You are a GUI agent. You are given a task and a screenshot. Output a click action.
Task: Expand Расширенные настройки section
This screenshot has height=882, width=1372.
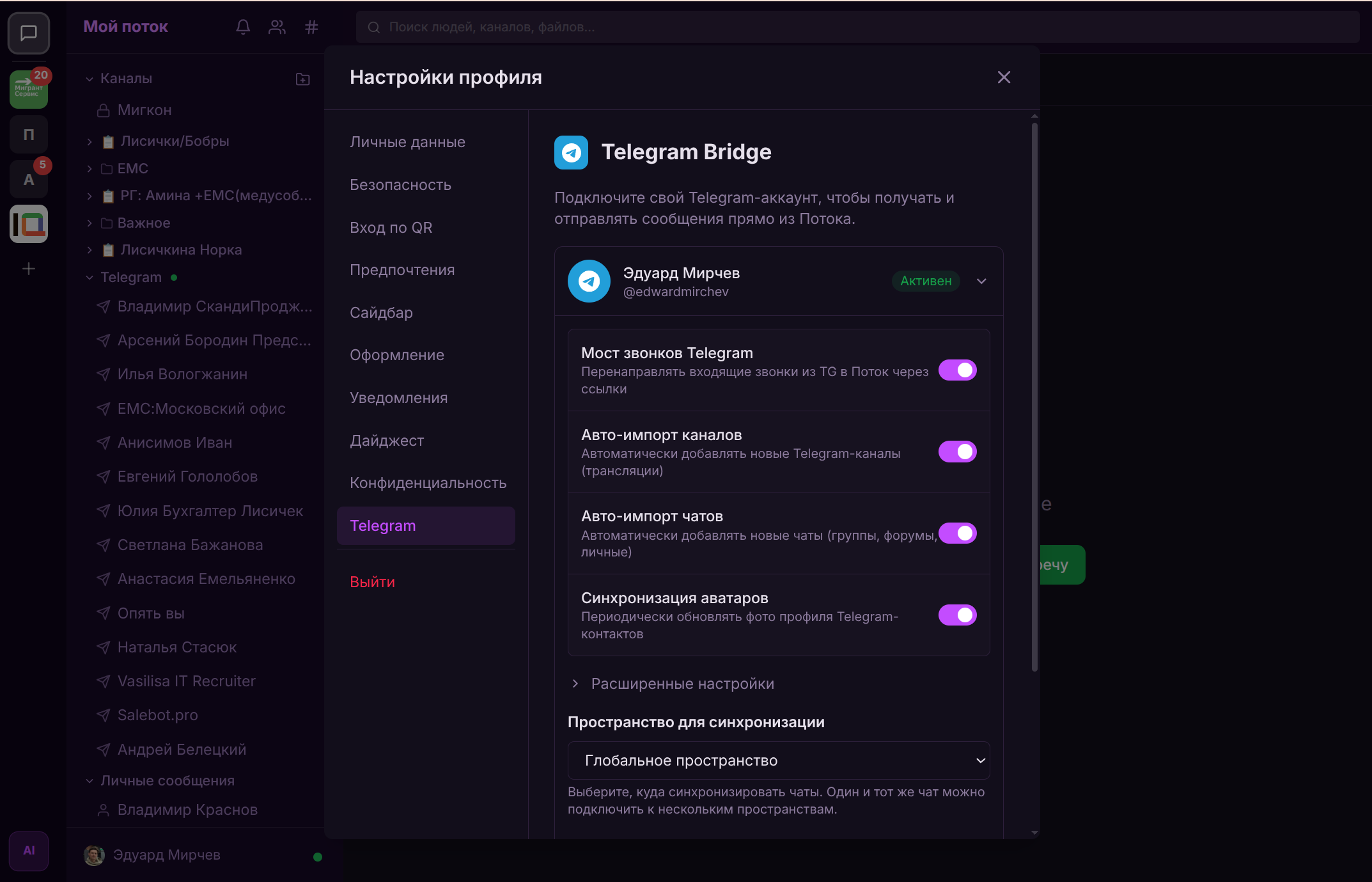coord(682,684)
